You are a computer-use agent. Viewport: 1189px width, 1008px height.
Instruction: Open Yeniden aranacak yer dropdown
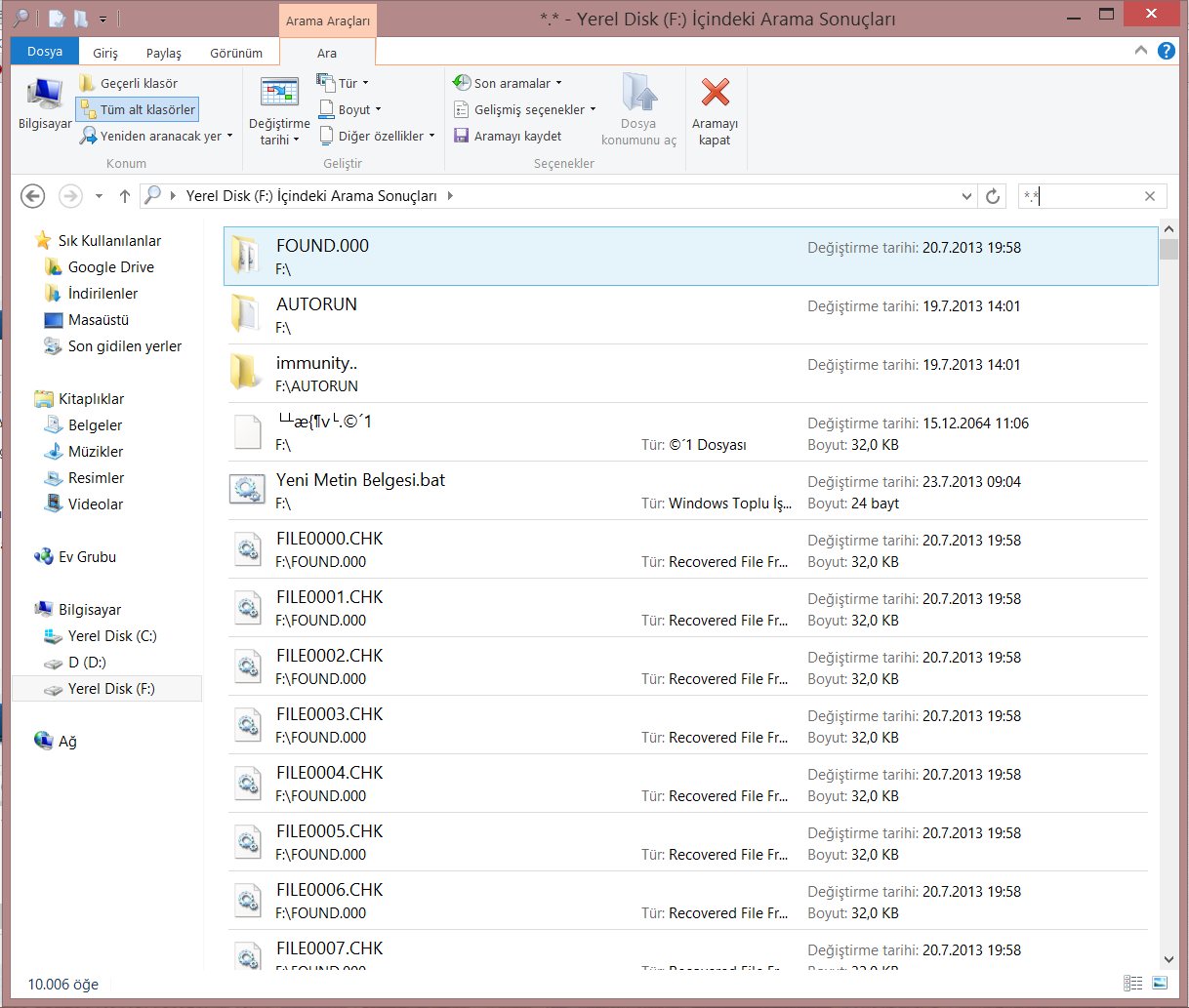[x=156, y=136]
